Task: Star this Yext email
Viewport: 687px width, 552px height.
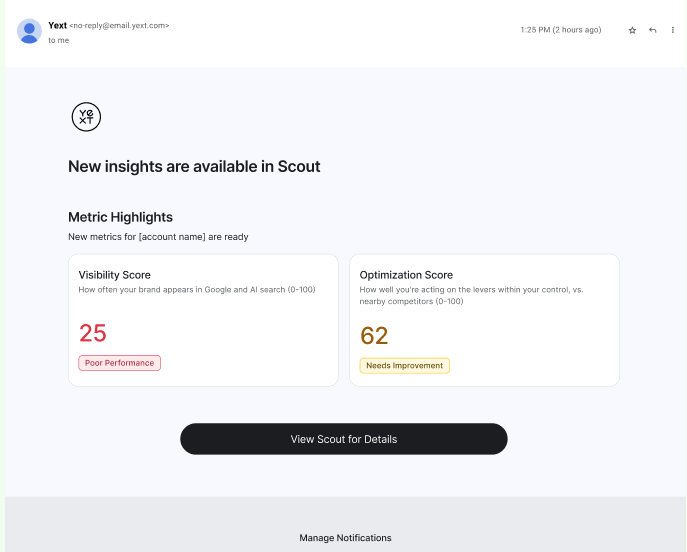Action: (x=632, y=30)
